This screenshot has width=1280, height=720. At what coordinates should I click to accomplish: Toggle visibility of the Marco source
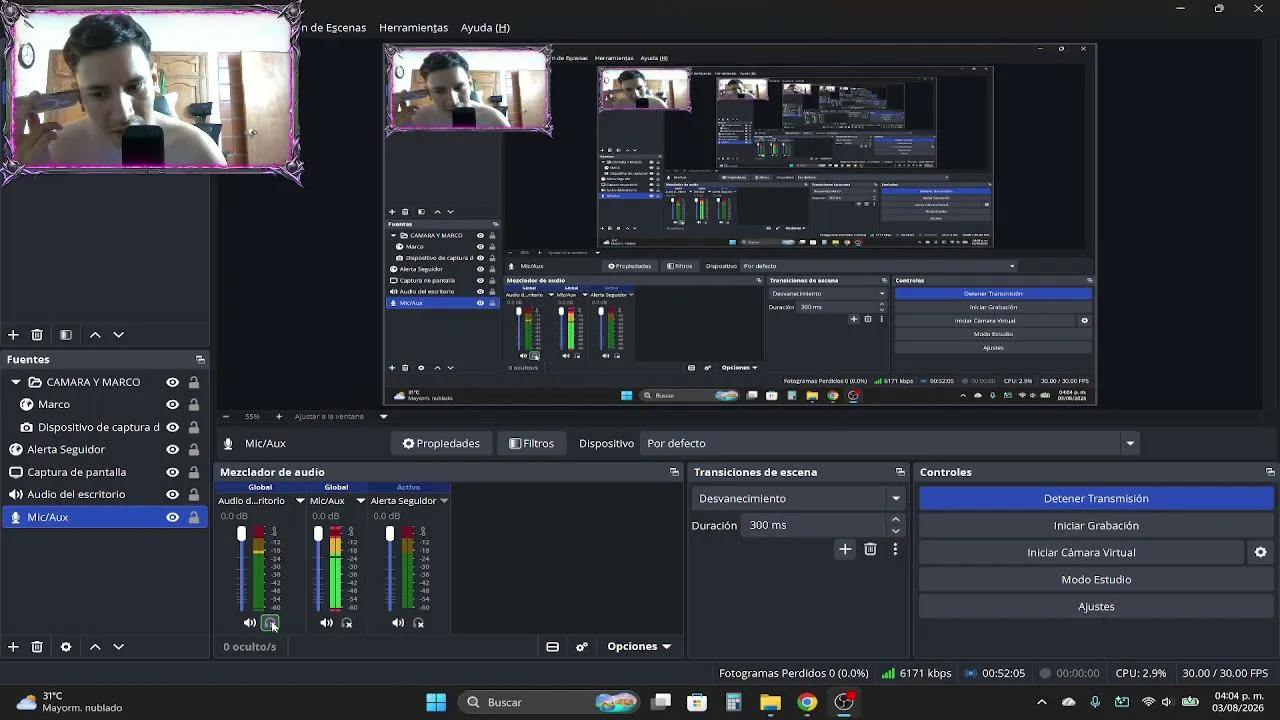click(173, 405)
